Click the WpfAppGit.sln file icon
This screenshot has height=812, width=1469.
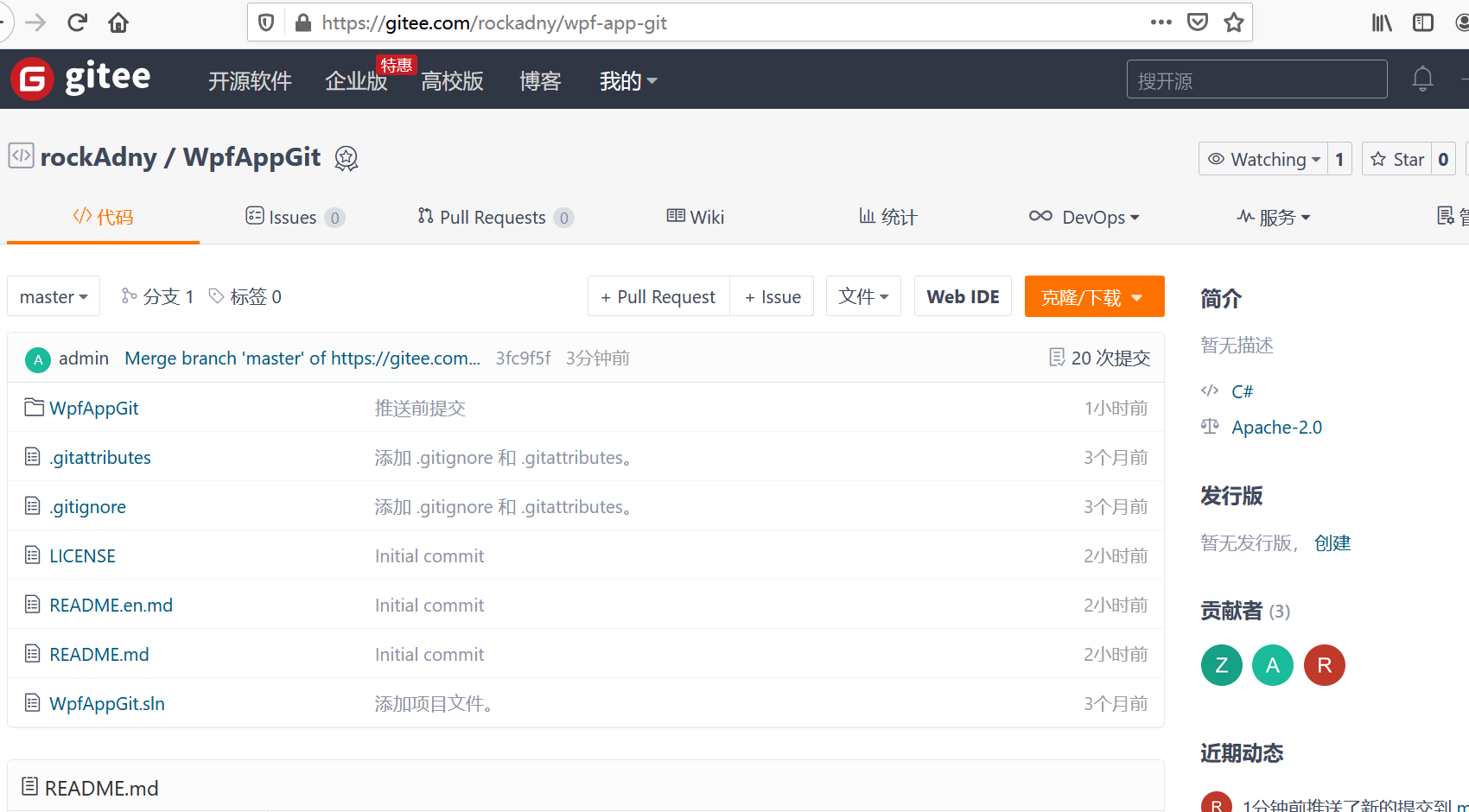(x=33, y=703)
